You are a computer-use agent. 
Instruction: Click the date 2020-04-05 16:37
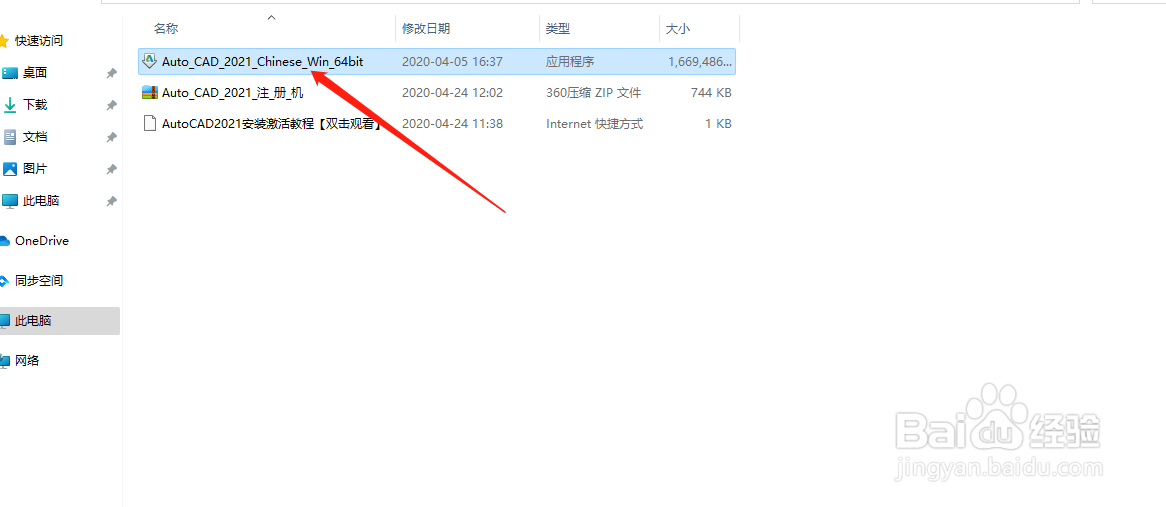tap(452, 62)
